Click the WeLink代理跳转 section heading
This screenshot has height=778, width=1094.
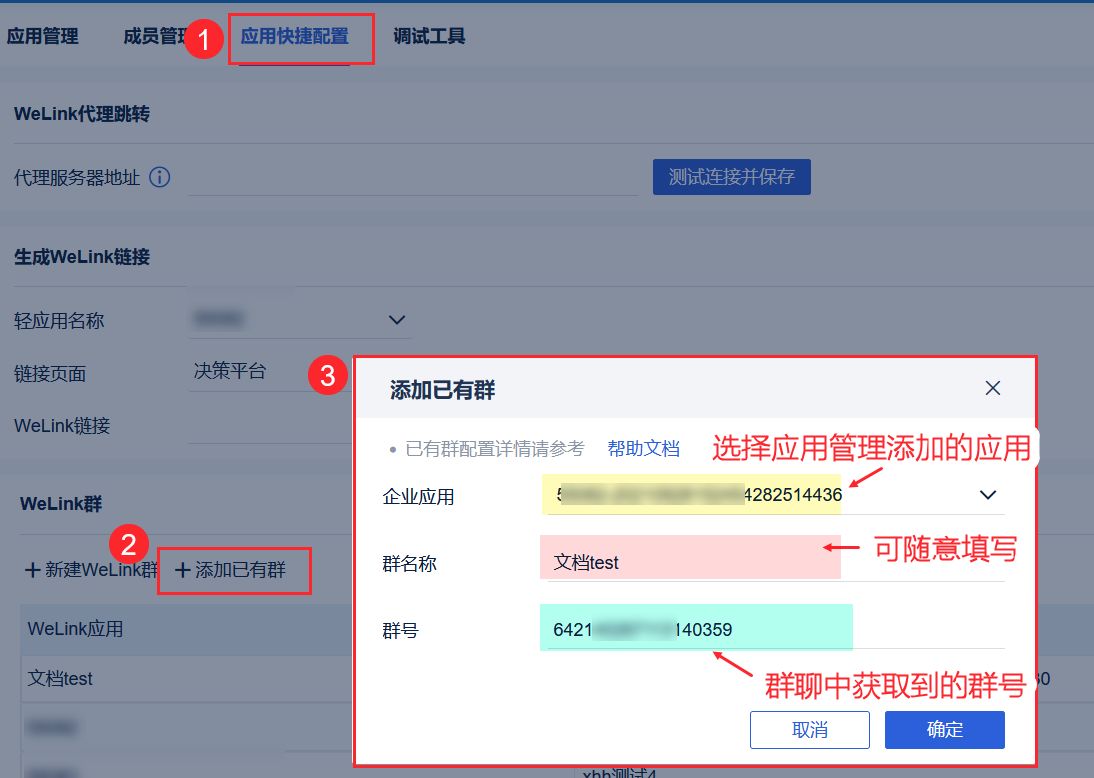tap(82, 114)
